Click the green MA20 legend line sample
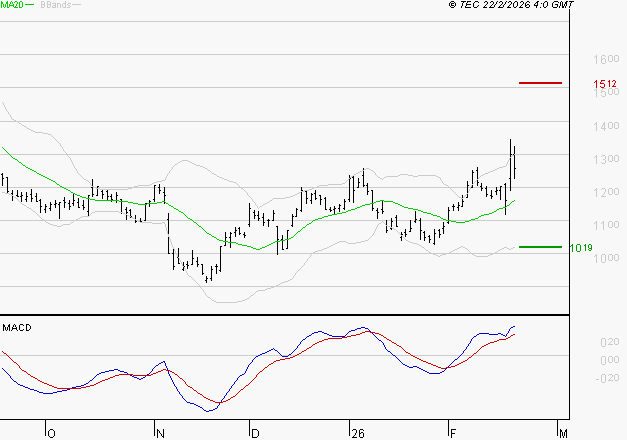Image resolution: width=627 pixels, height=440 pixels. click(x=30, y=5)
